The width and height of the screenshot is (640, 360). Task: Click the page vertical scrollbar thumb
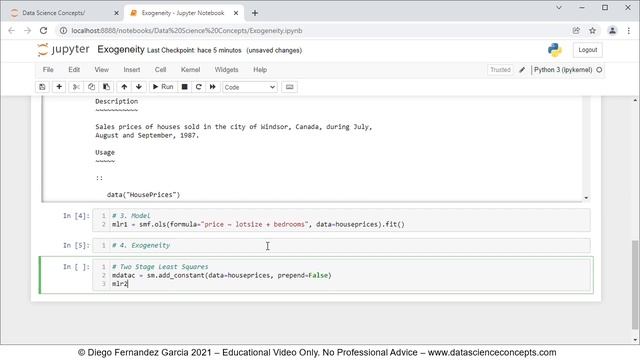(x=635, y=284)
